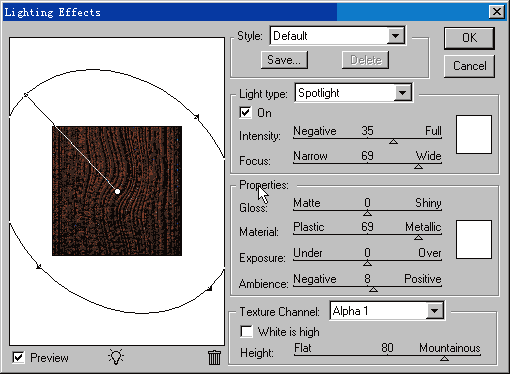The height and width of the screenshot is (374, 510).
Task: Click the Properties material color swatch
Action: coord(474,239)
